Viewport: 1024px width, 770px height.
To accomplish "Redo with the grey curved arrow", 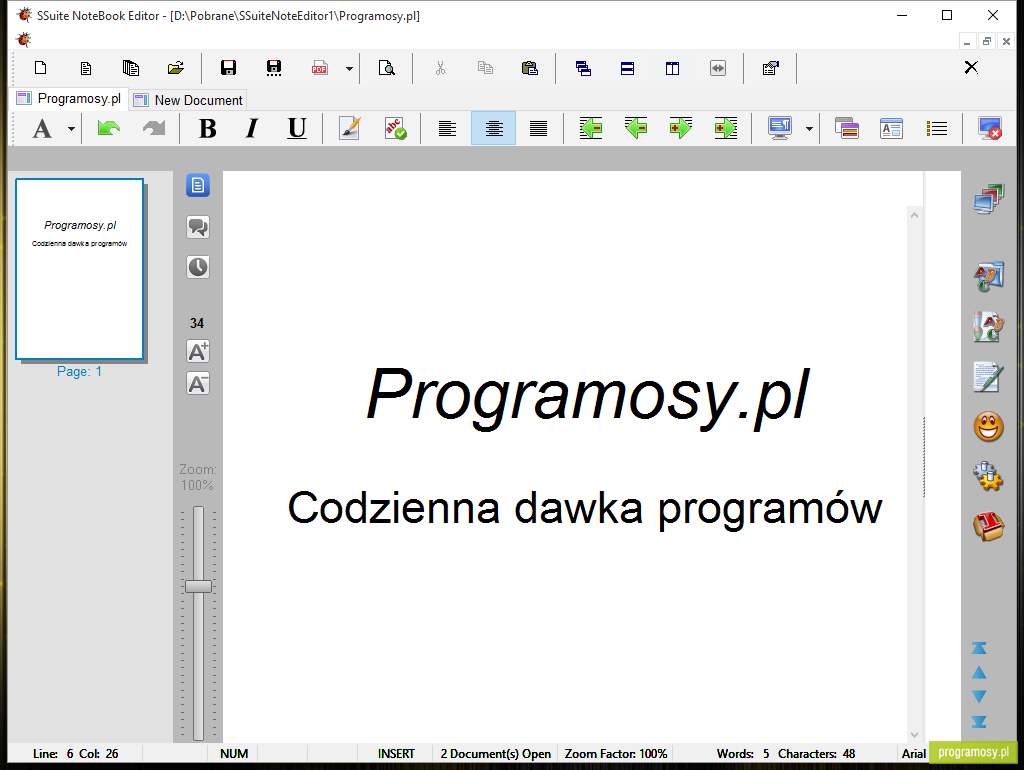I will pyautogui.click(x=154, y=128).
